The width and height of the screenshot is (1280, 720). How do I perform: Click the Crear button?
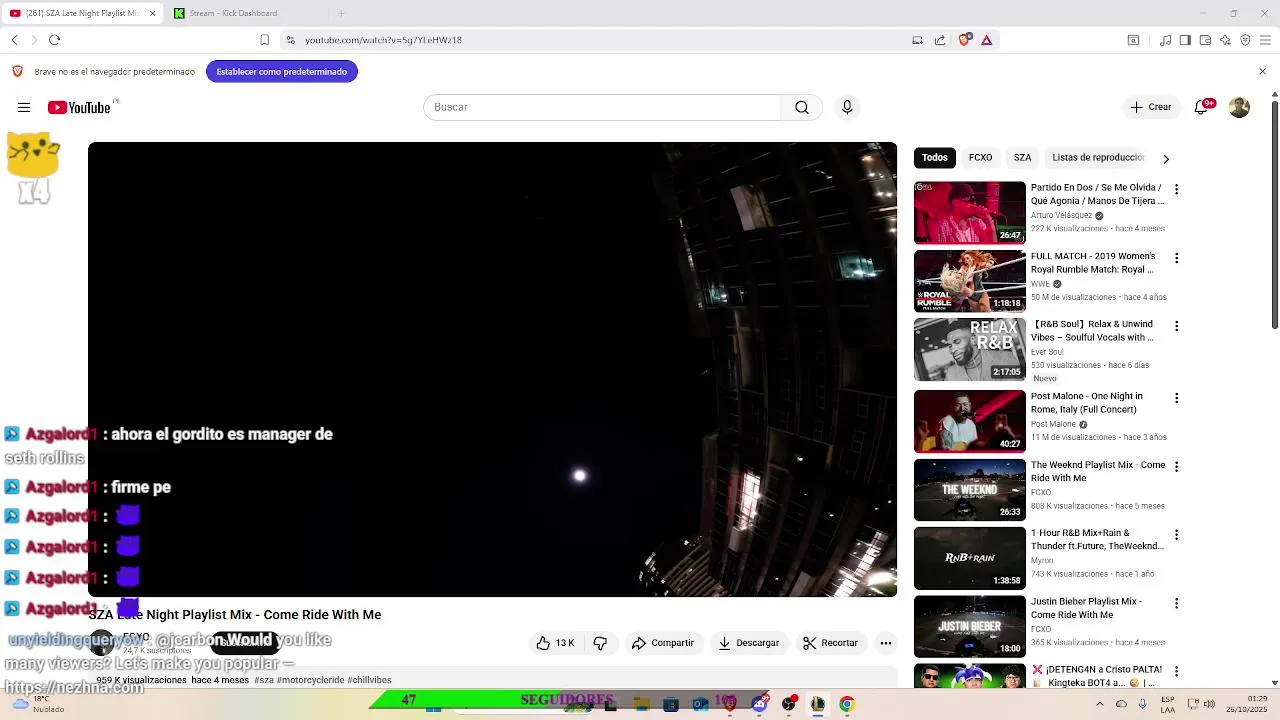pos(1151,107)
